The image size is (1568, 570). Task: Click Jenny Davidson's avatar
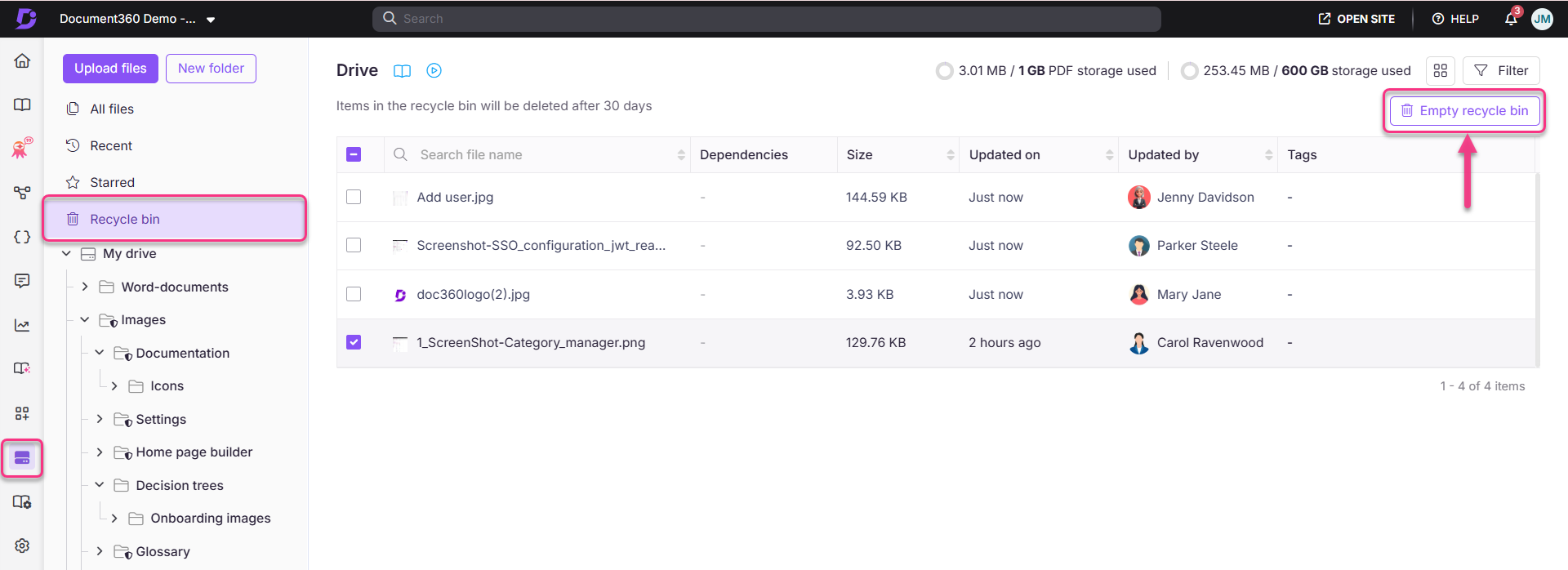tap(1139, 197)
